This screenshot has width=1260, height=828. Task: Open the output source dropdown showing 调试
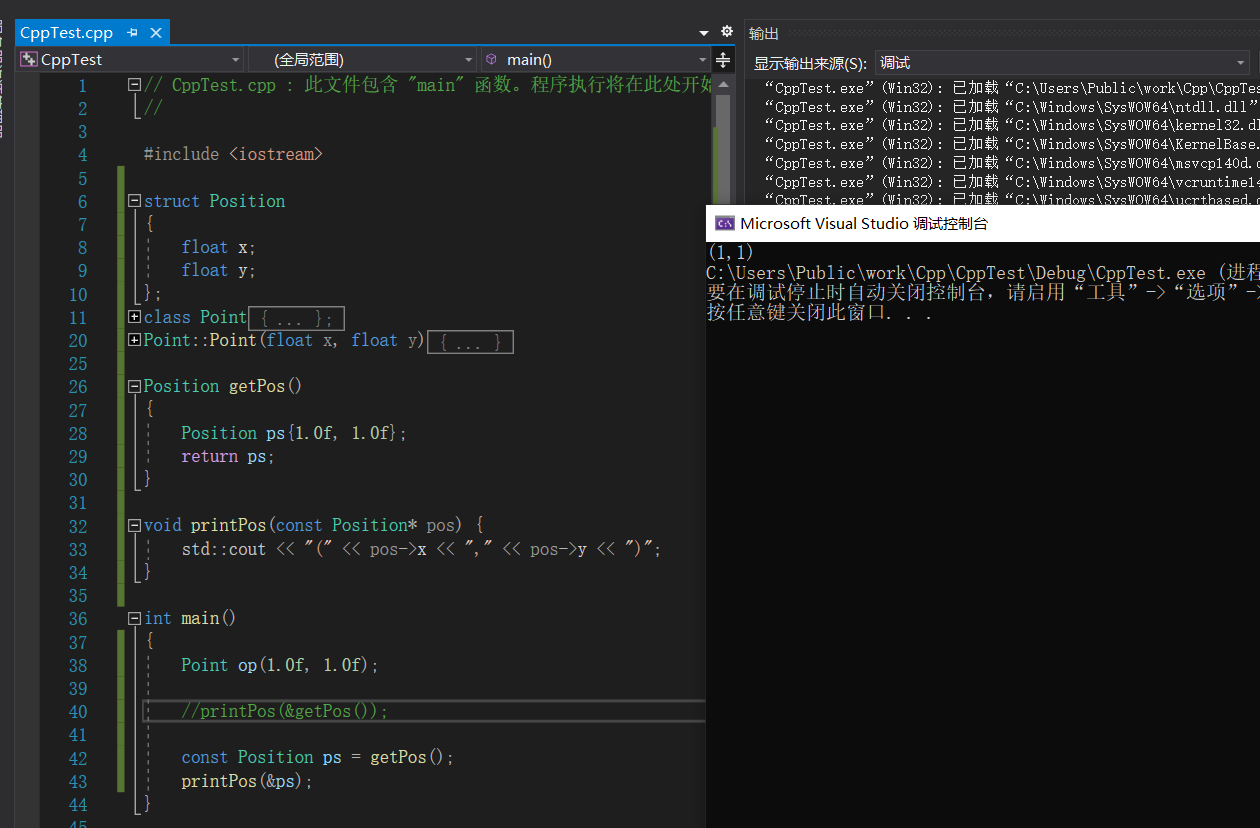[1240, 63]
